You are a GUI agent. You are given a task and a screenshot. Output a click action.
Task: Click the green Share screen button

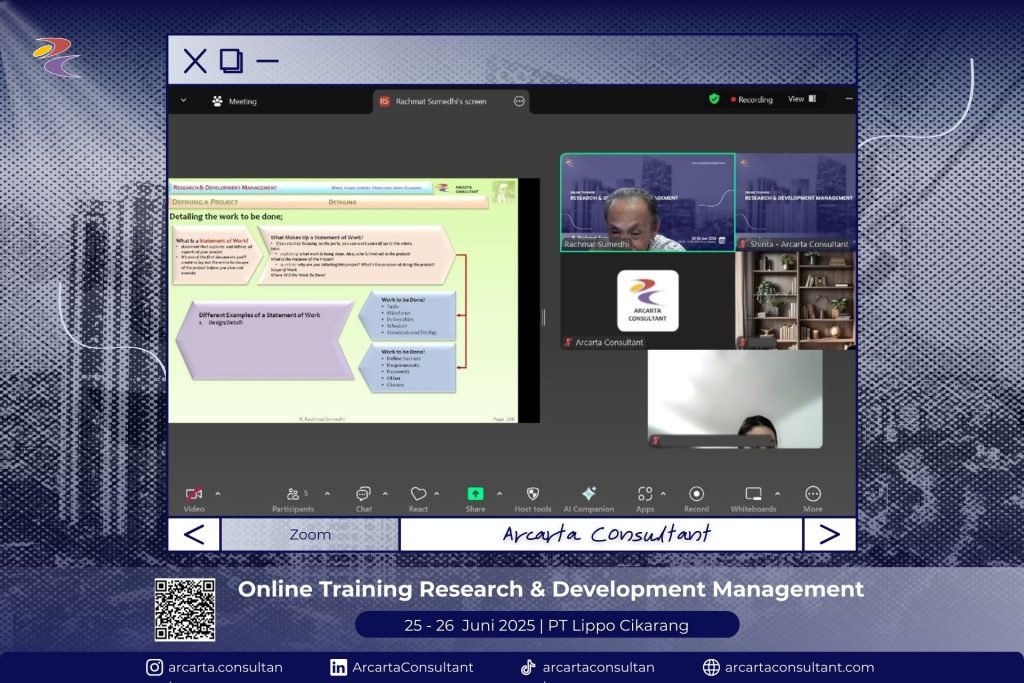(x=475, y=495)
